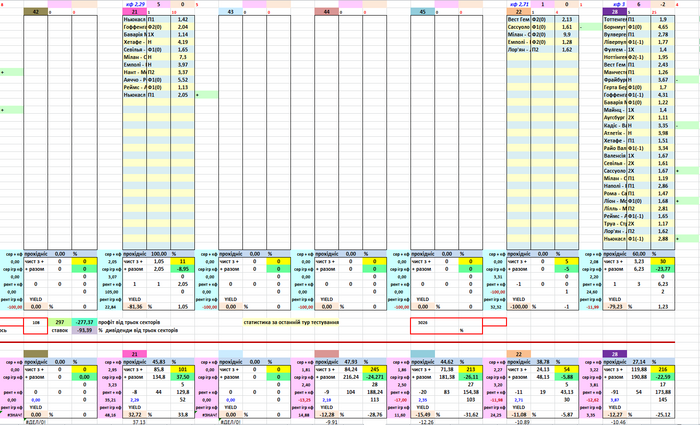Click the odds value 4,65
This screenshot has width=700, height=425.
coord(663,27)
